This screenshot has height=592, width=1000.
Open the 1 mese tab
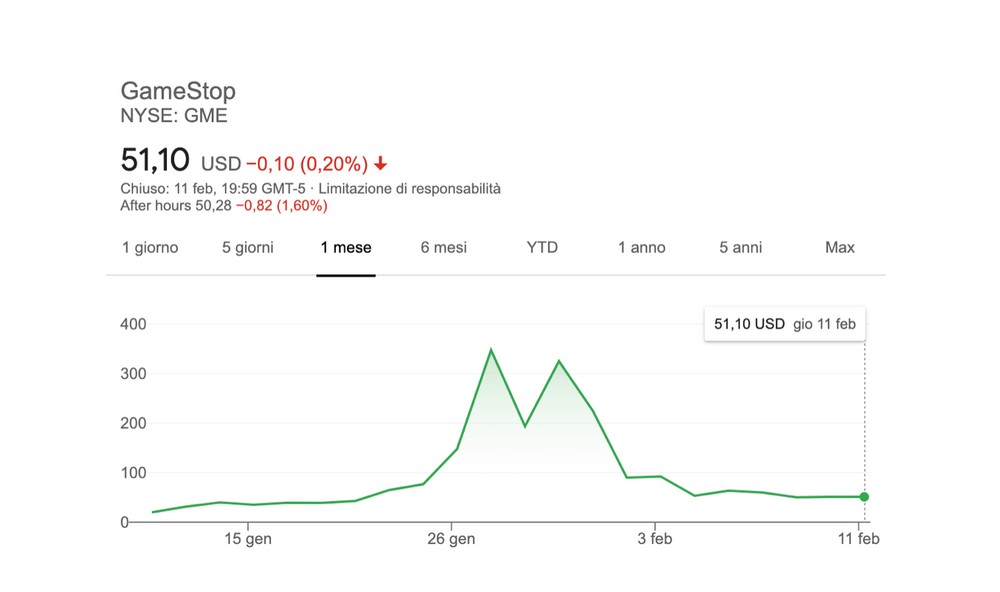point(346,248)
